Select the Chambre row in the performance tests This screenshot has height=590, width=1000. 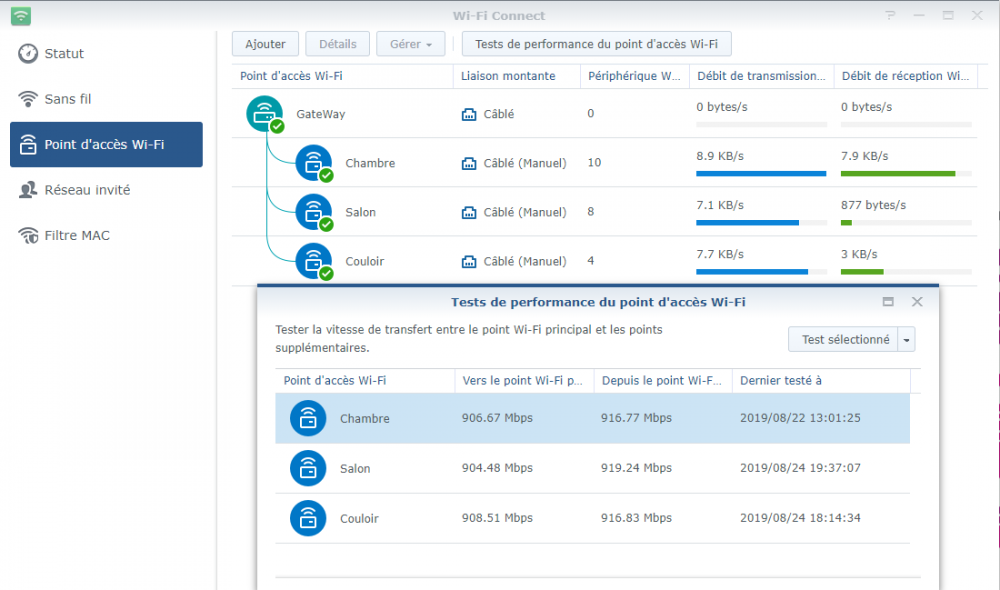click(592, 418)
